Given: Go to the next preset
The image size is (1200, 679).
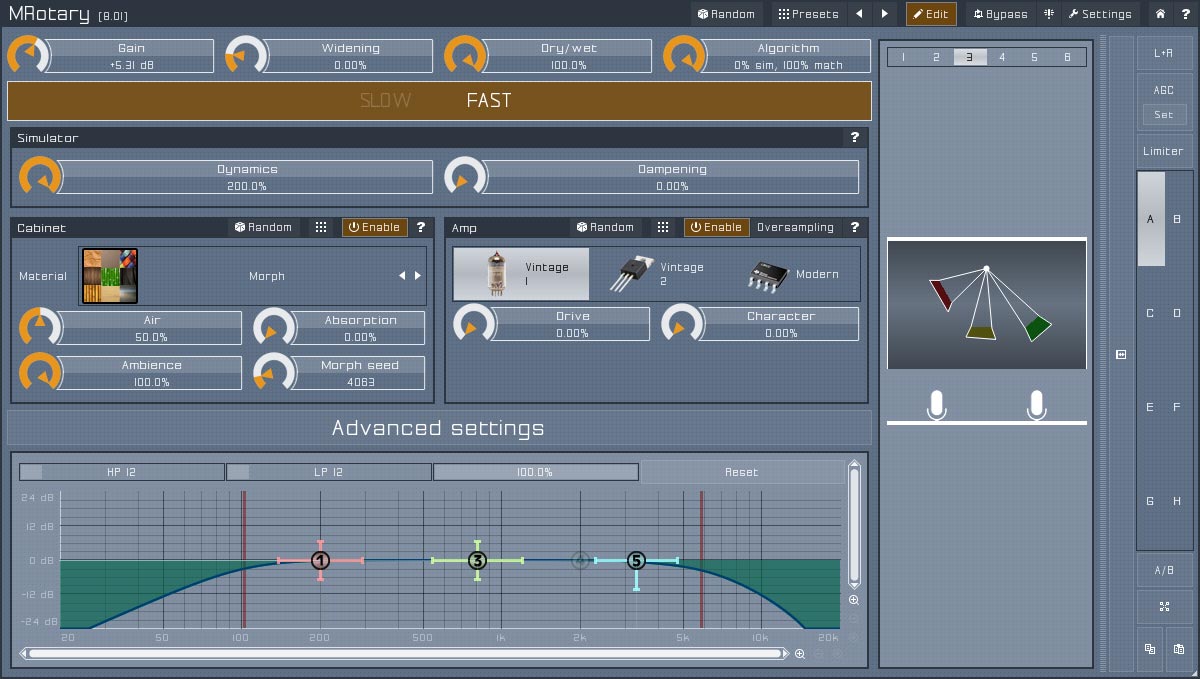Looking at the screenshot, I should [884, 14].
